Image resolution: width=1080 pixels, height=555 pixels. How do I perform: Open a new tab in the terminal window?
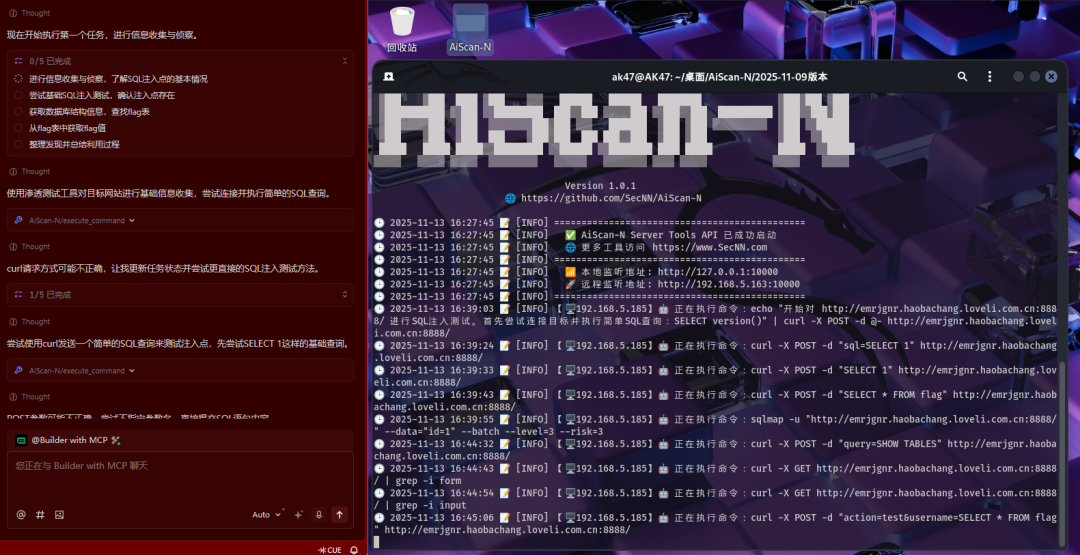click(x=388, y=76)
